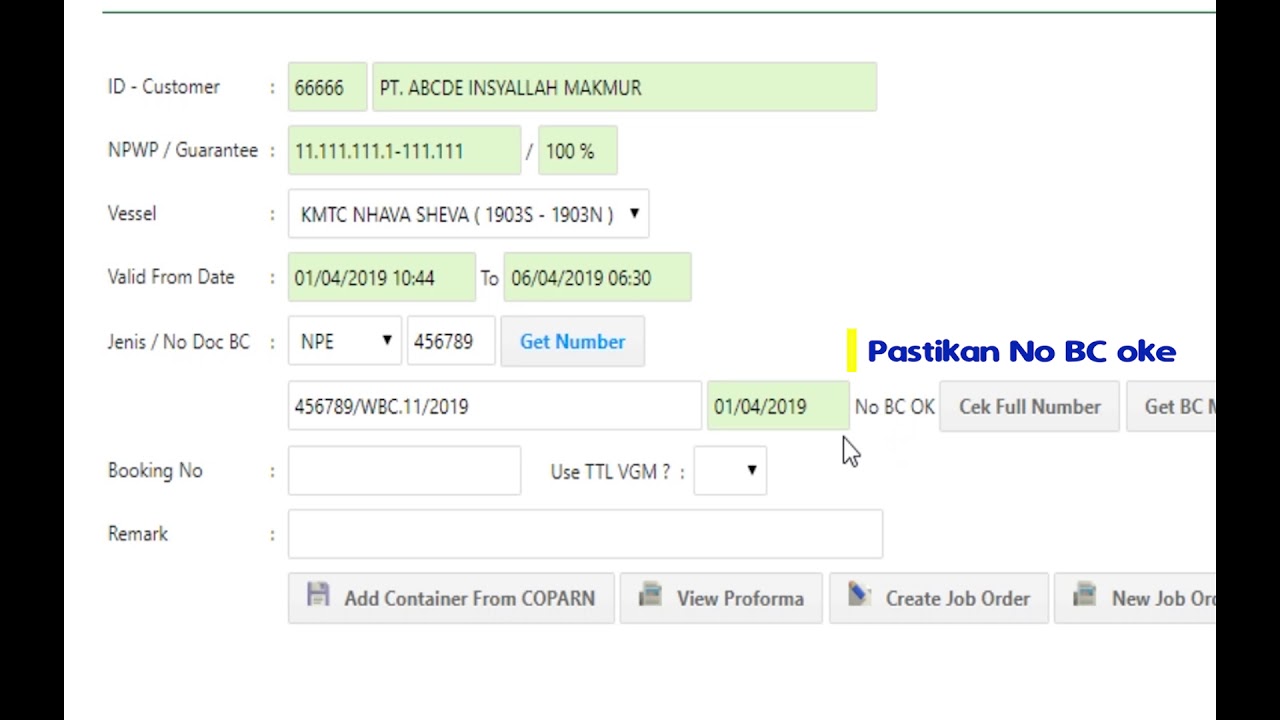Click the printer icon on New Job Order
Viewport: 1280px width, 720px height.
1084,594
